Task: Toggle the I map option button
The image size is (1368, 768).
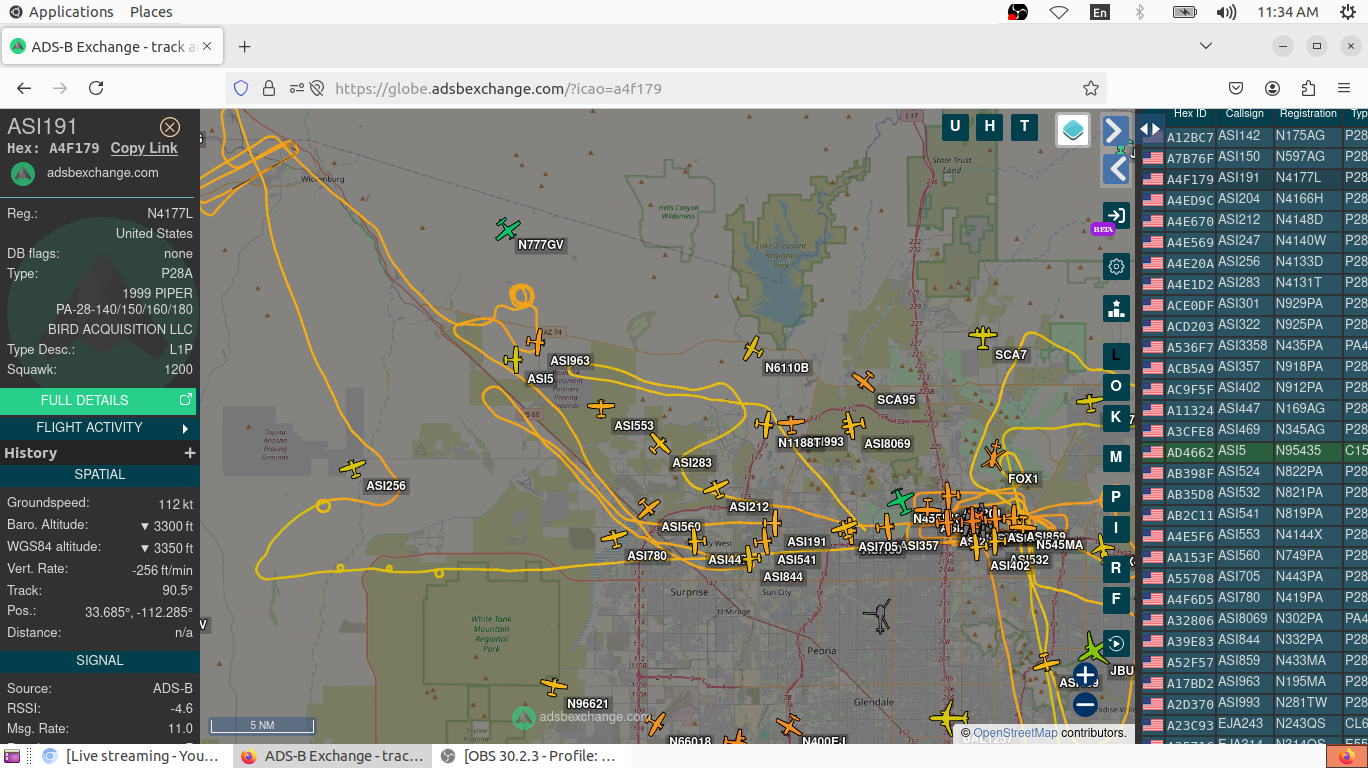Action: coord(1117,528)
